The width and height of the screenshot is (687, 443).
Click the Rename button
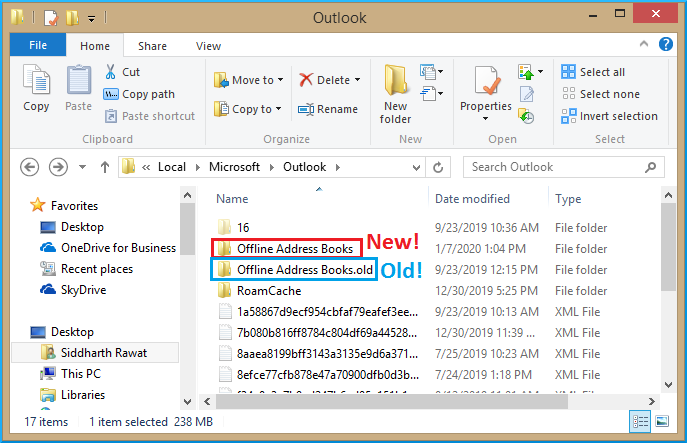[x=328, y=109]
